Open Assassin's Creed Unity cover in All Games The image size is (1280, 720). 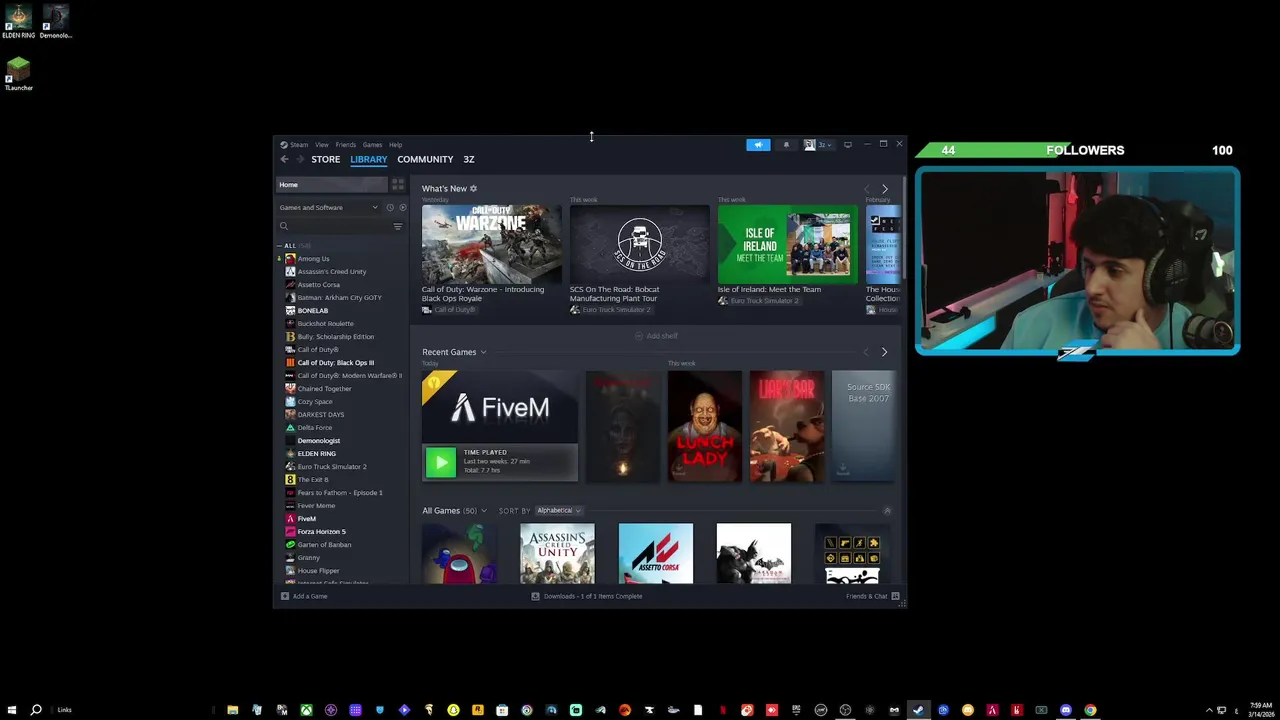(x=557, y=553)
